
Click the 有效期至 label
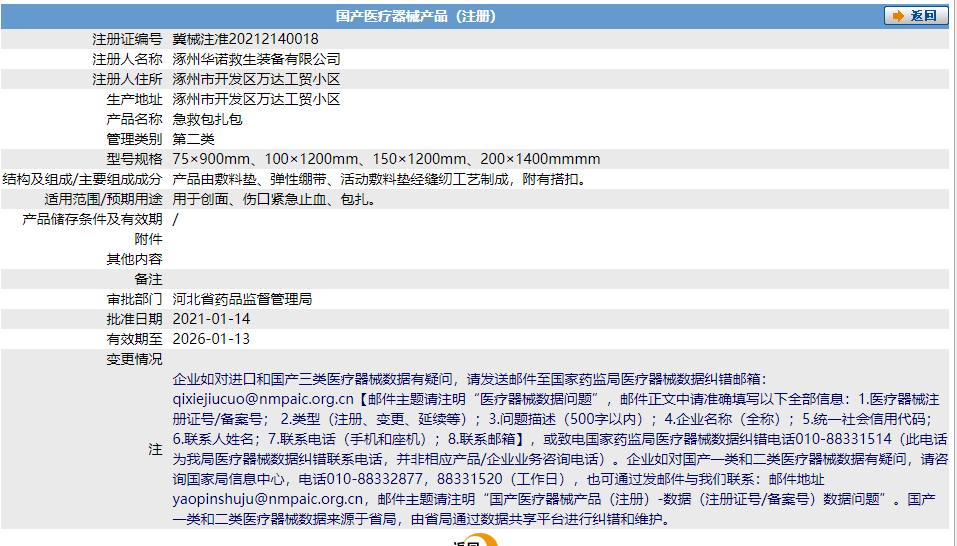(134, 339)
